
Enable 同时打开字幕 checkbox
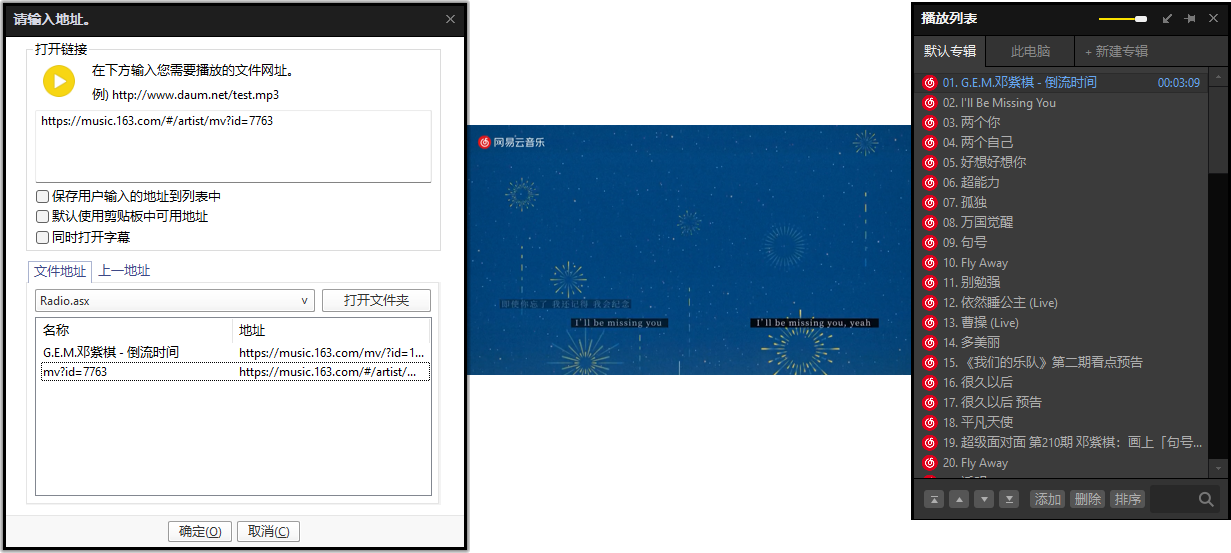coord(42,238)
